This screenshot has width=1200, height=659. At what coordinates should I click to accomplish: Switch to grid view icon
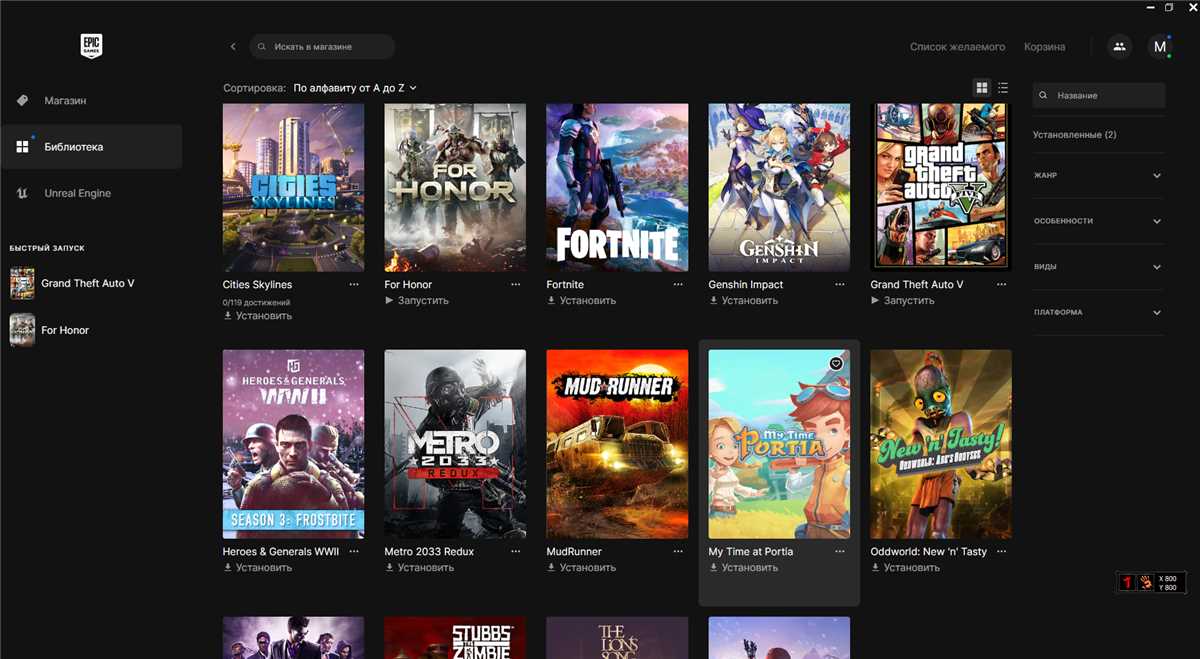(x=982, y=88)
